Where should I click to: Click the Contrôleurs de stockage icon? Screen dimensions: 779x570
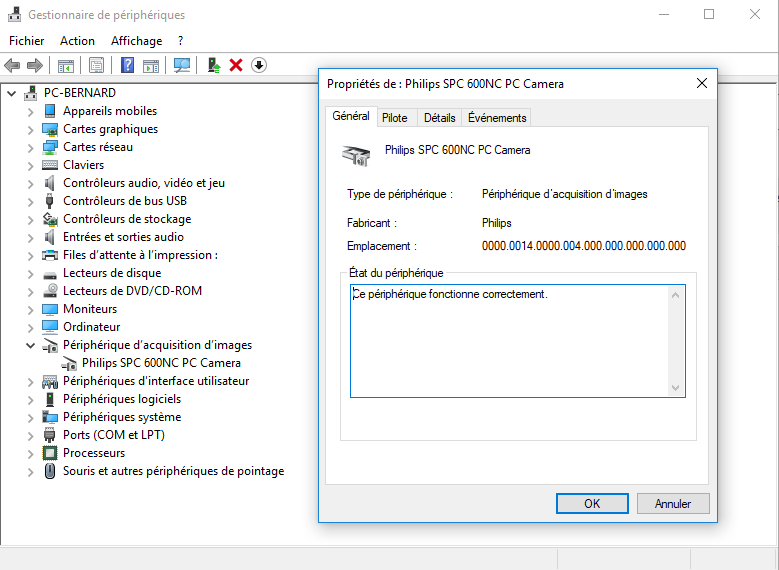(x=50, y=219)
